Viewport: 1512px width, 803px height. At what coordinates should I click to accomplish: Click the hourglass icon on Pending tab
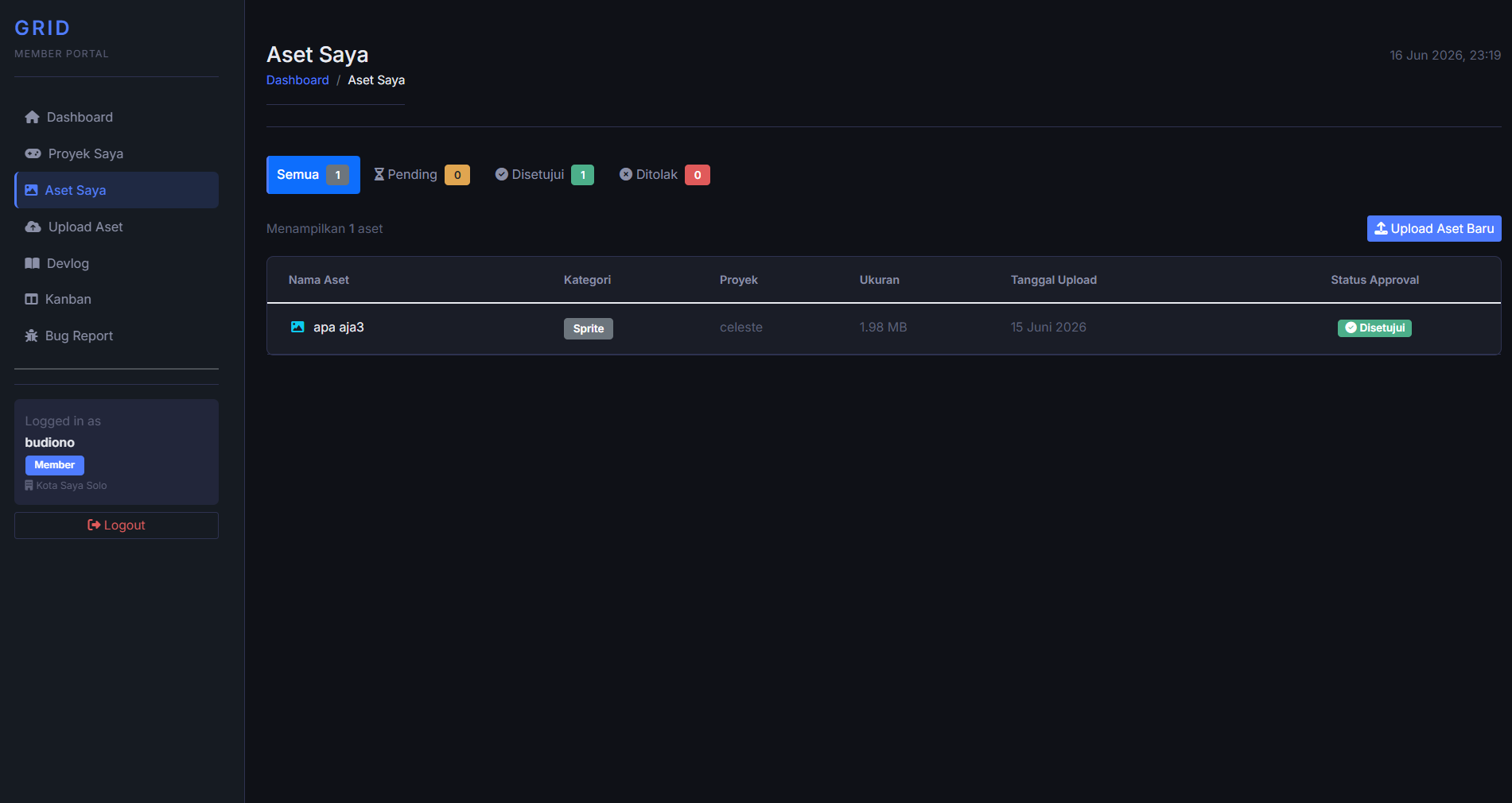(379, 174)
